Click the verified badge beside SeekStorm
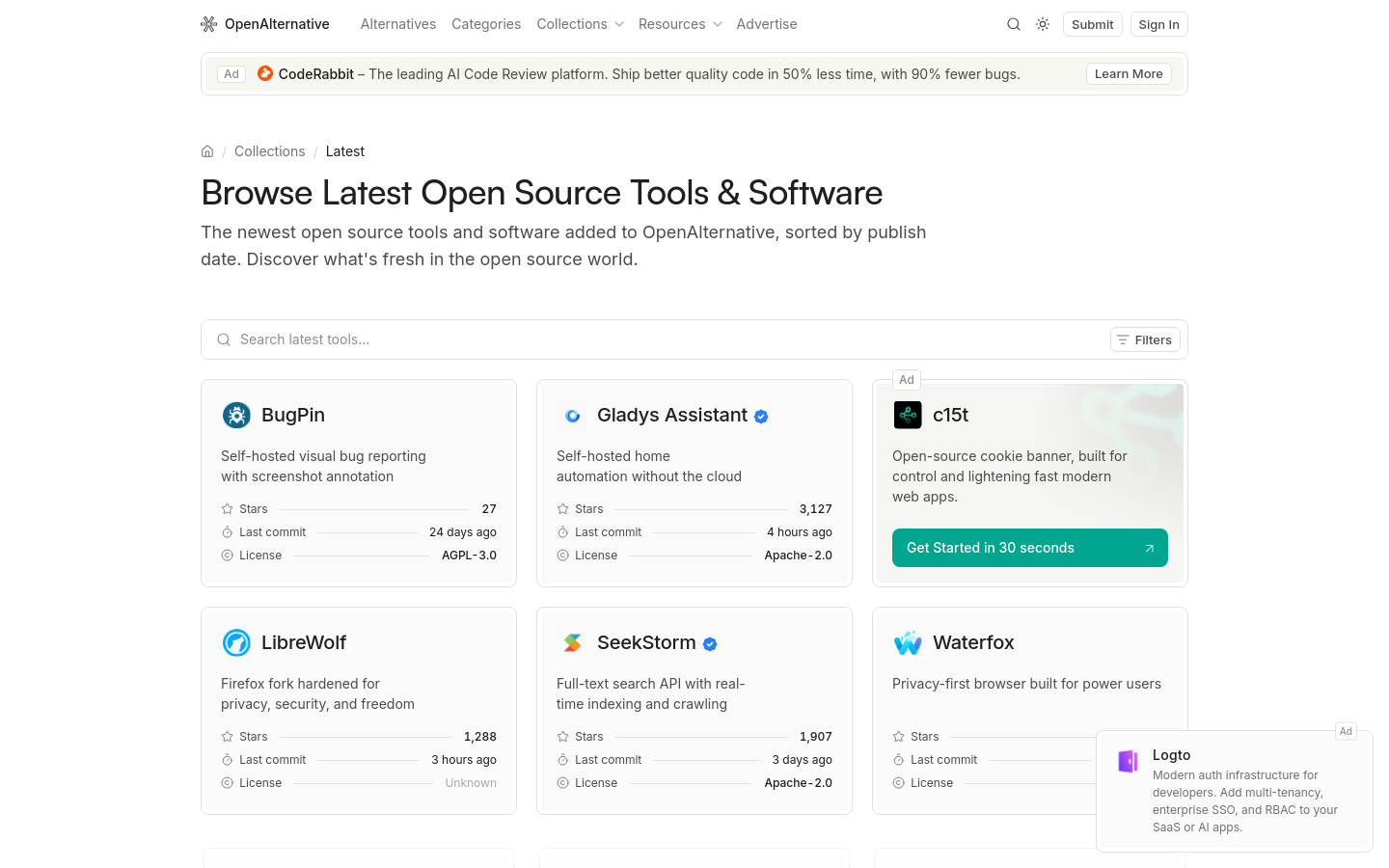The width and height of the screenshot is (1389, 868). click(x=710, y=644)
